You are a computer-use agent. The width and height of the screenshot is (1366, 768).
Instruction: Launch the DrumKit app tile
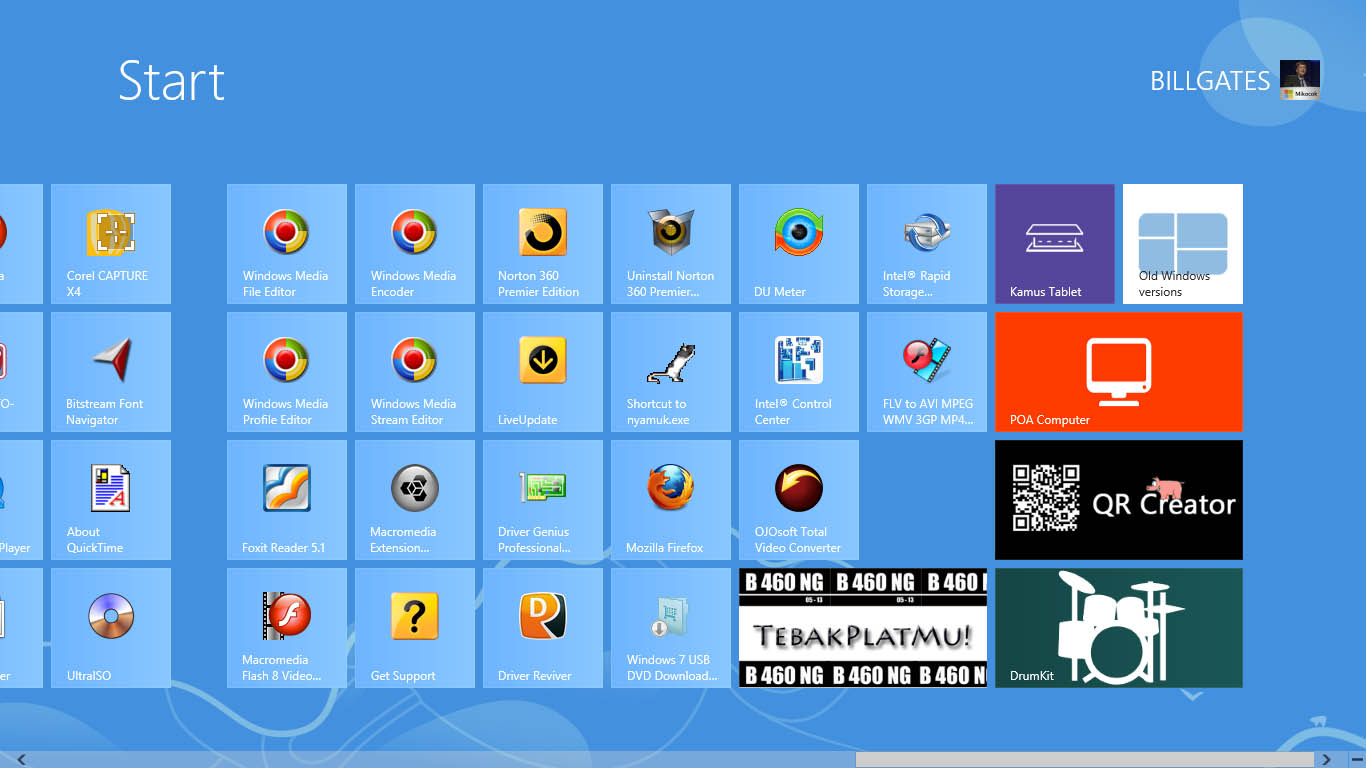point(1119,628)
